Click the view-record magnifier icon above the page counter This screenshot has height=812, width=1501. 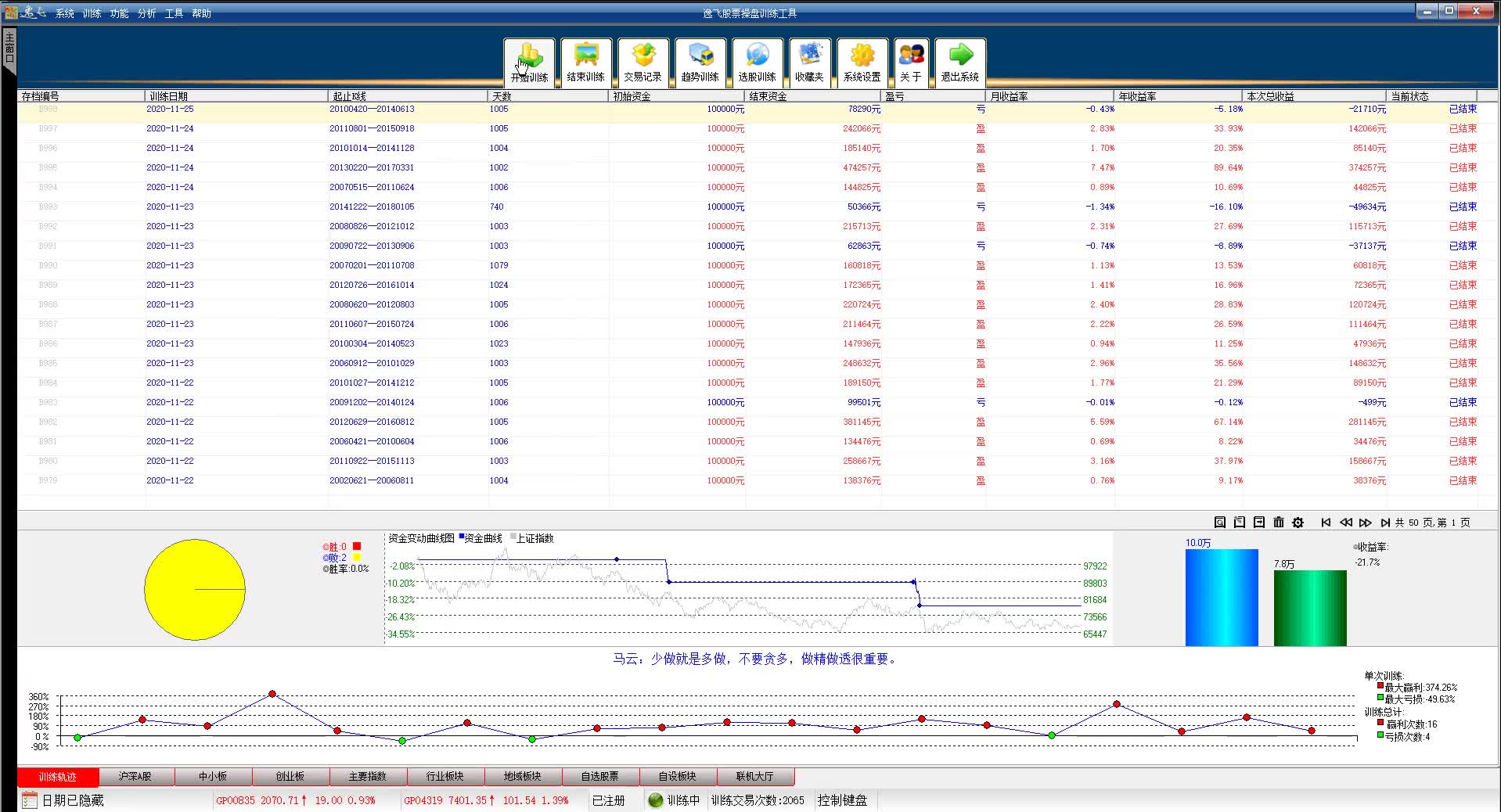1219,522
